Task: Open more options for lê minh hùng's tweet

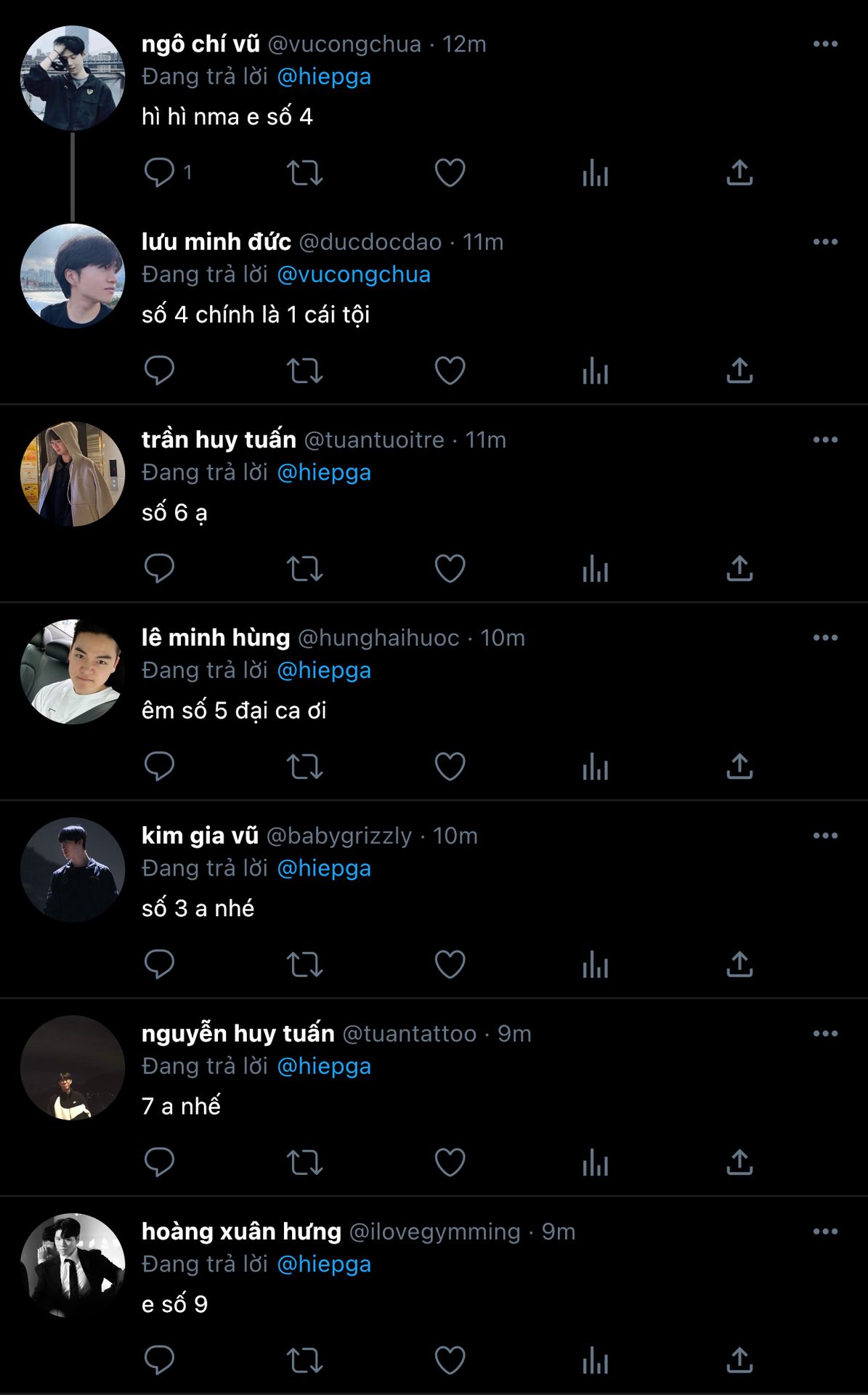Action: 825,638
